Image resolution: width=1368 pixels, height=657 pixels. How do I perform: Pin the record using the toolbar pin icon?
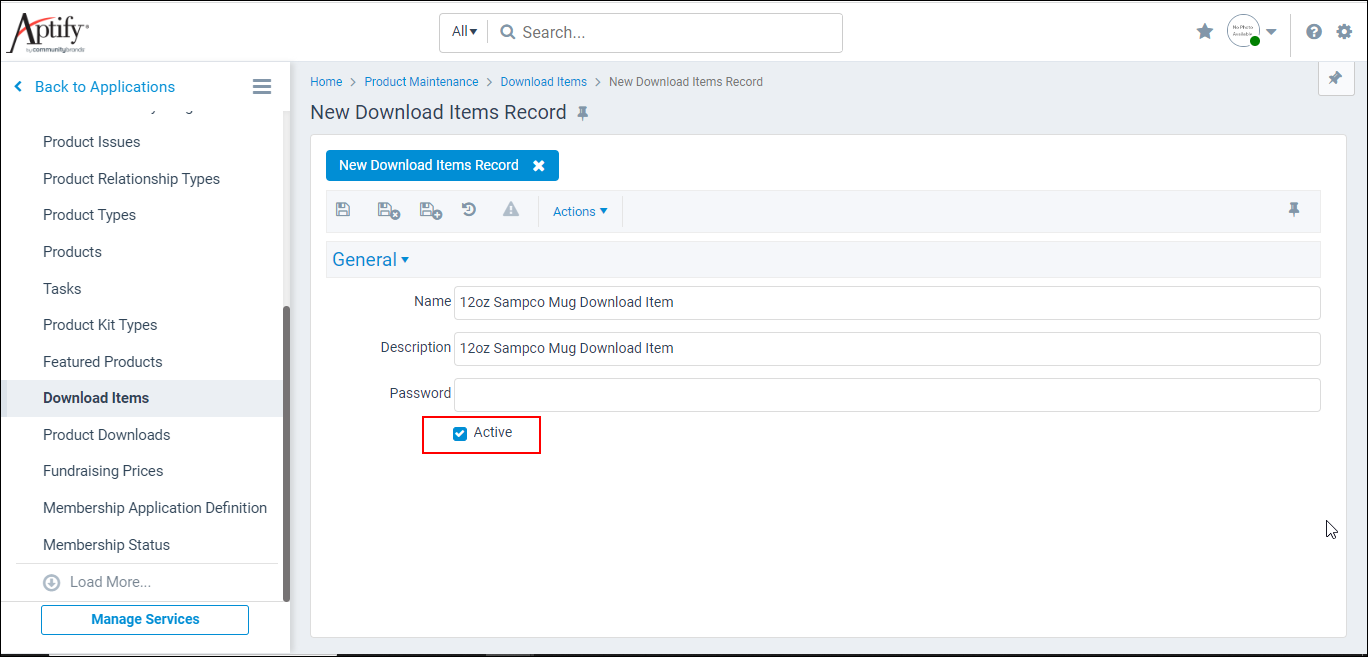pos(1294,210)
